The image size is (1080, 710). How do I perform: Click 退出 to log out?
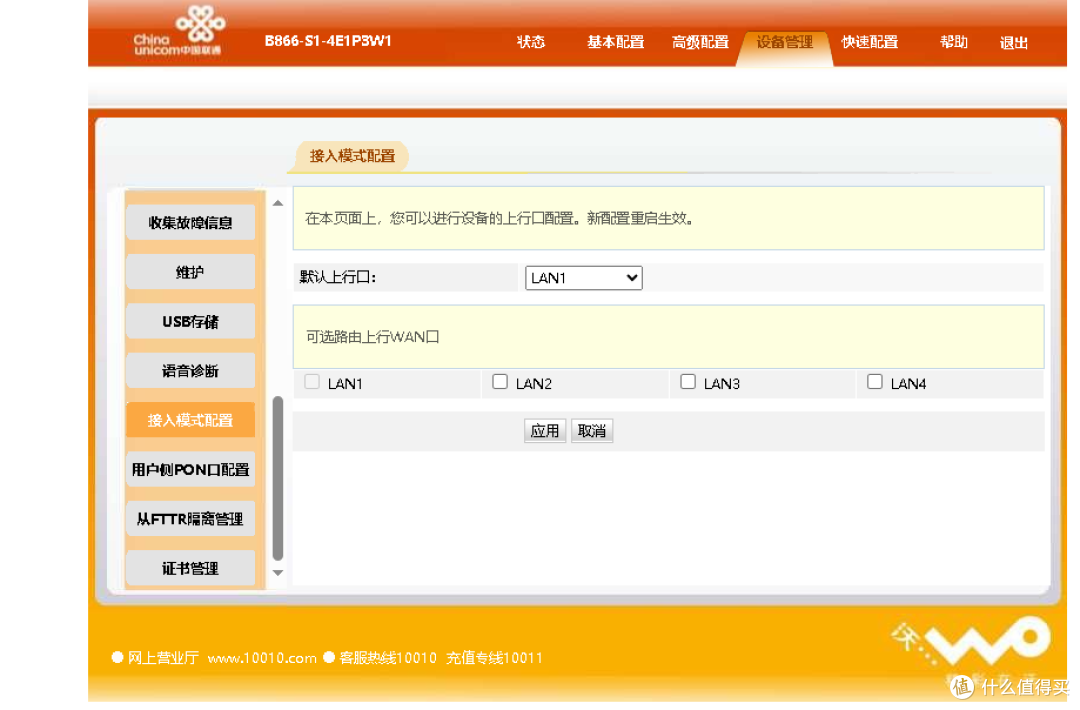coord(1013,43)
